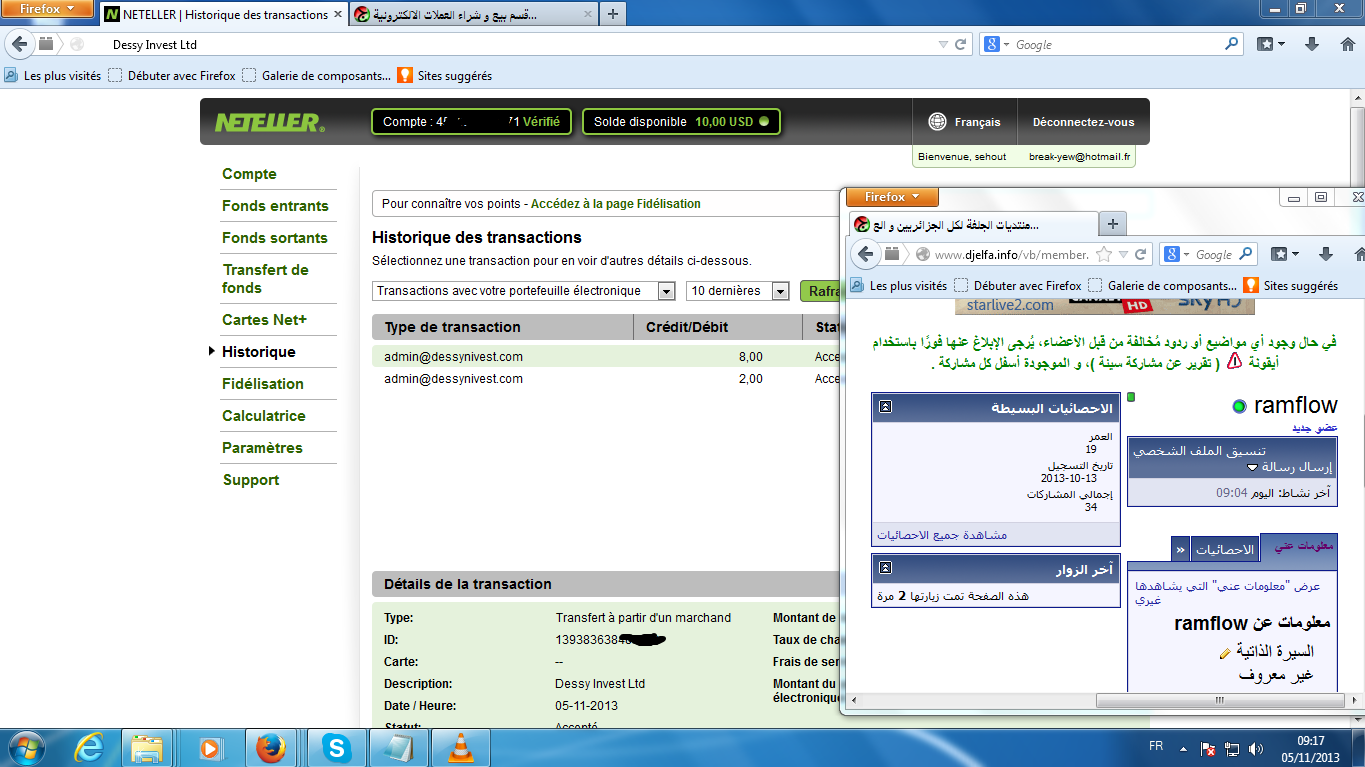Select Historique in the sidebar
The width and height of the screenshot is (1365, 767).
[x=259, y=352]
